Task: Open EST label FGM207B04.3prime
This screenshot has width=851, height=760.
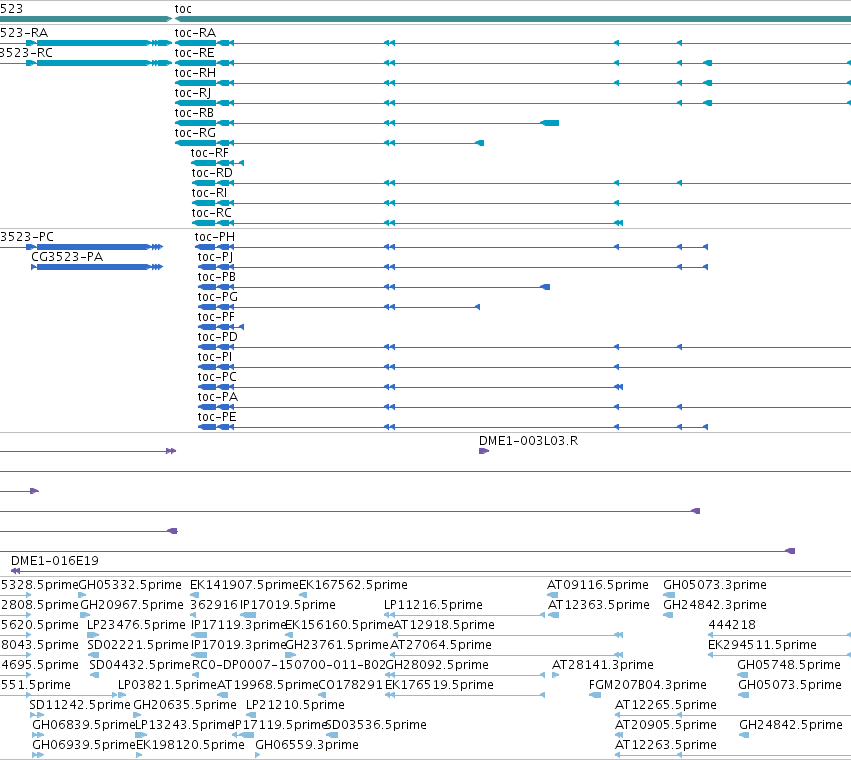Action: (x=647, y=685)
